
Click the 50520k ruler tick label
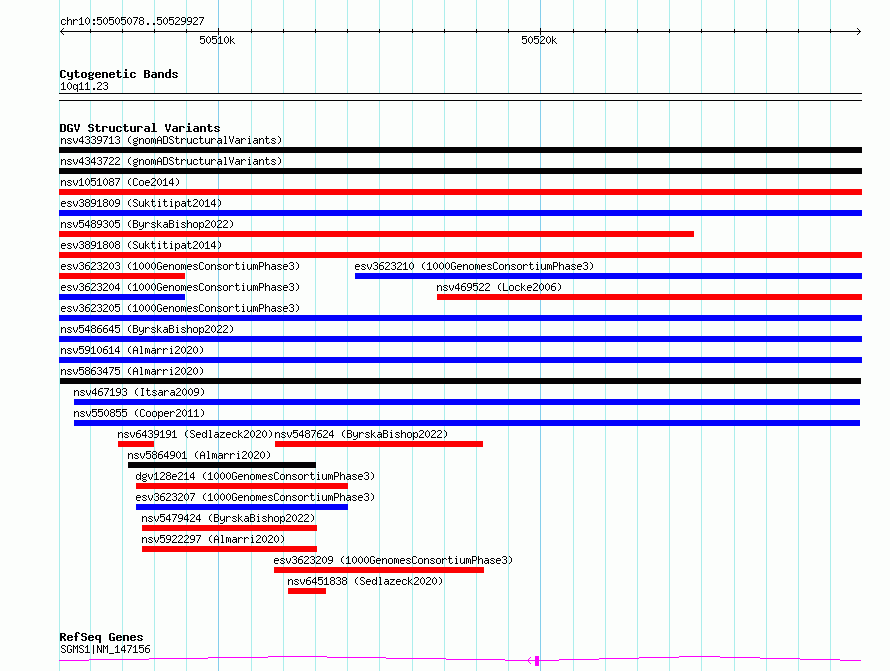539,40
